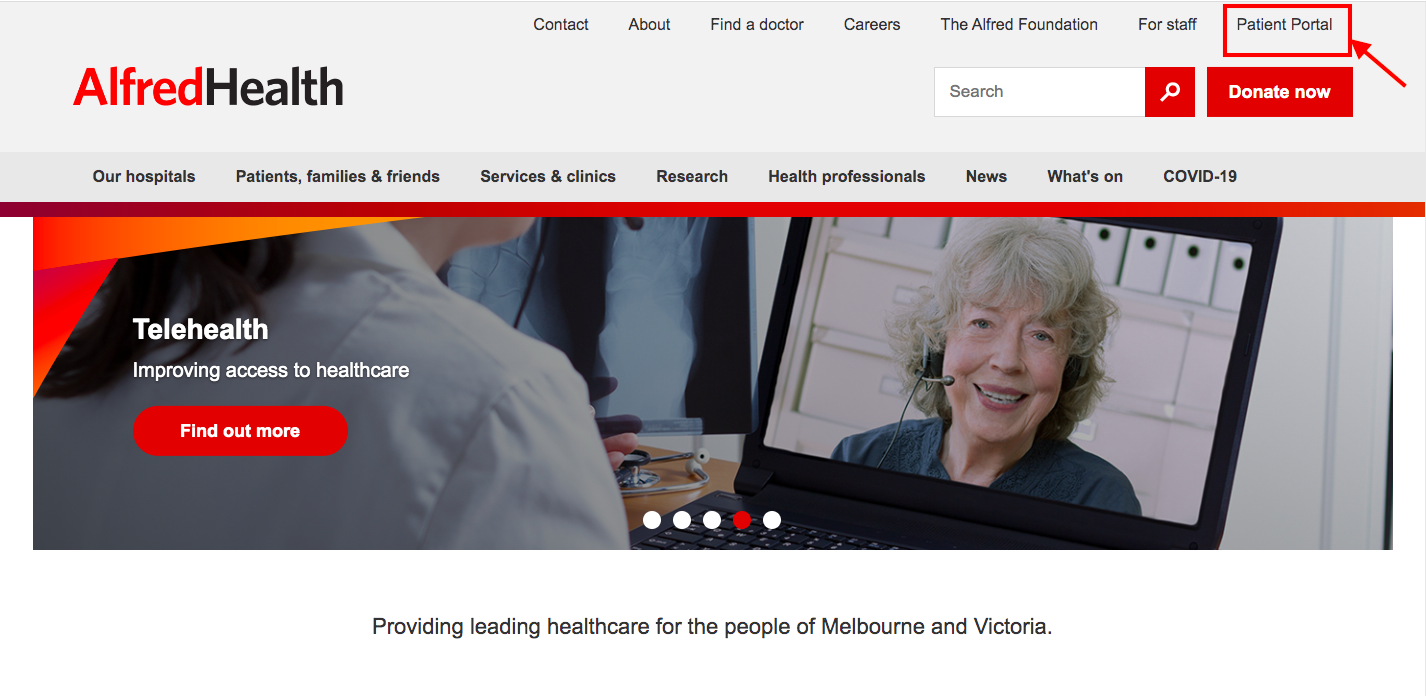The height and width of the screenshot is (696, 1426).
Task: Click the search magnifier icon button
Action: tap(1170, 92)
